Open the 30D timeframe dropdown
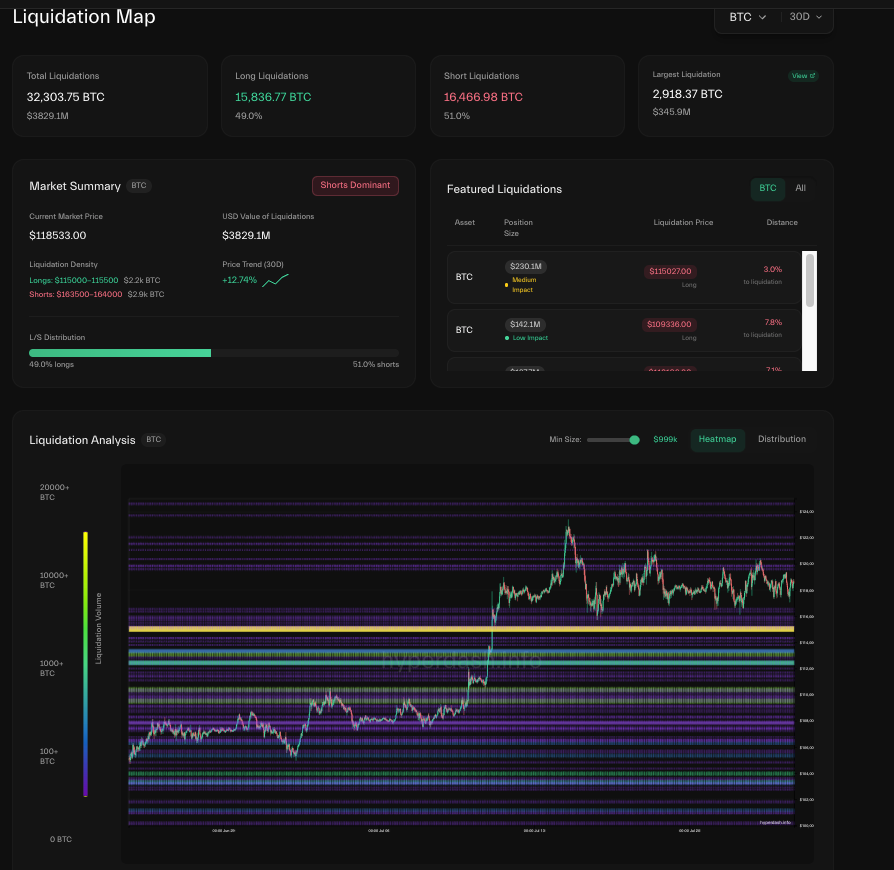 pyautogui.click(x=805, y=17)
